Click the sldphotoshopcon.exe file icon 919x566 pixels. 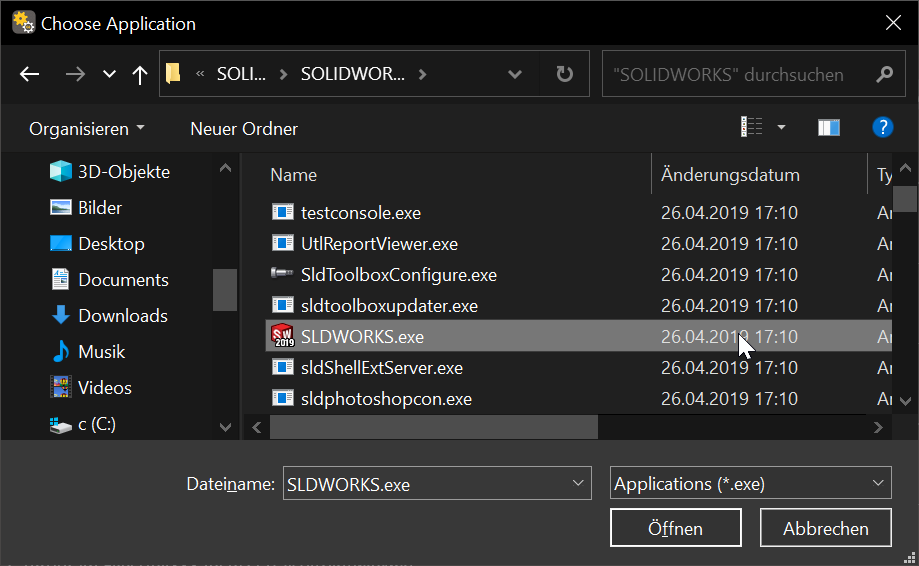coord(282,398)
